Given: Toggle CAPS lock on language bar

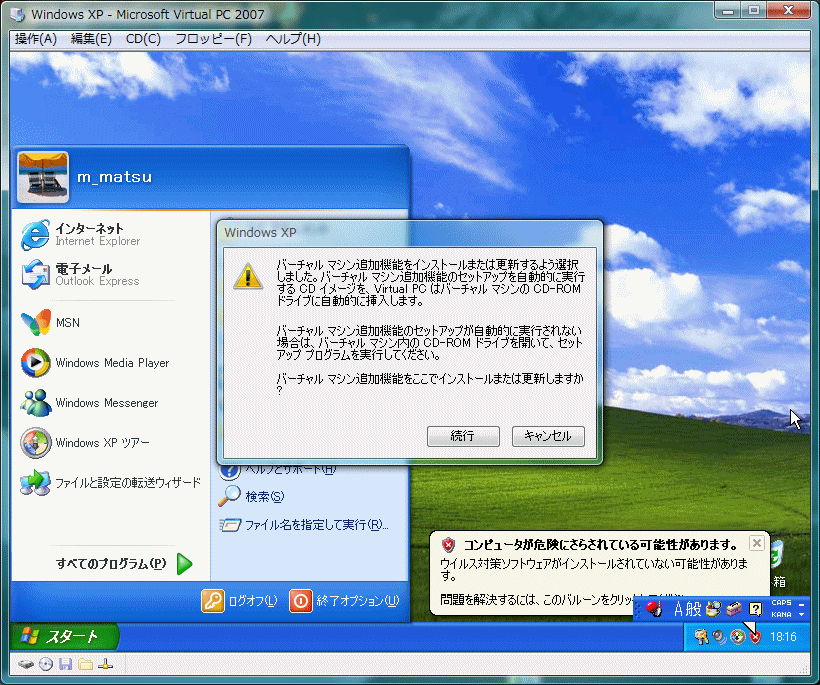Looking at the screenshot, I should point(781,603).
